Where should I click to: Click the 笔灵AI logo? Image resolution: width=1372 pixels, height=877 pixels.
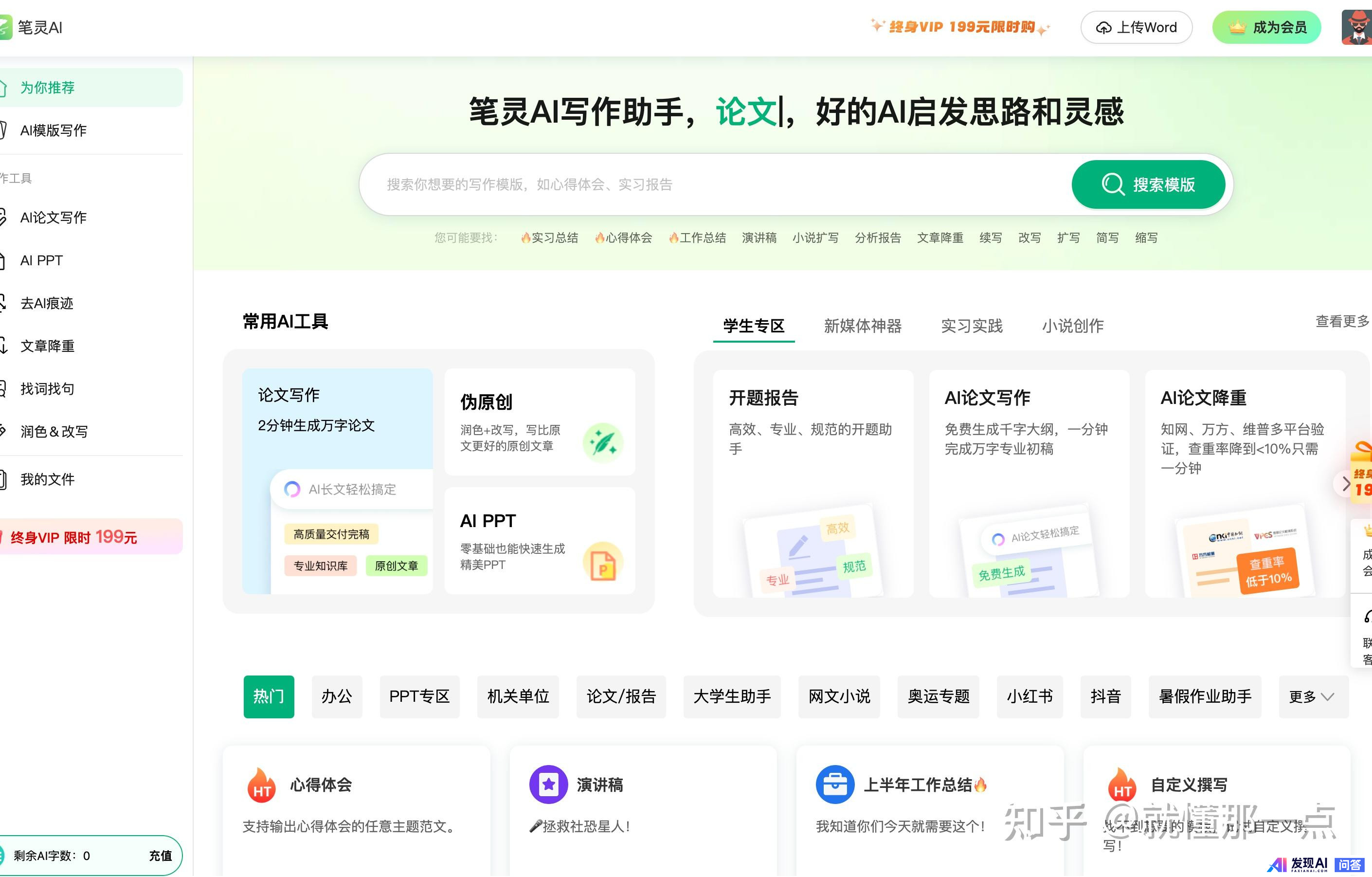31,27
